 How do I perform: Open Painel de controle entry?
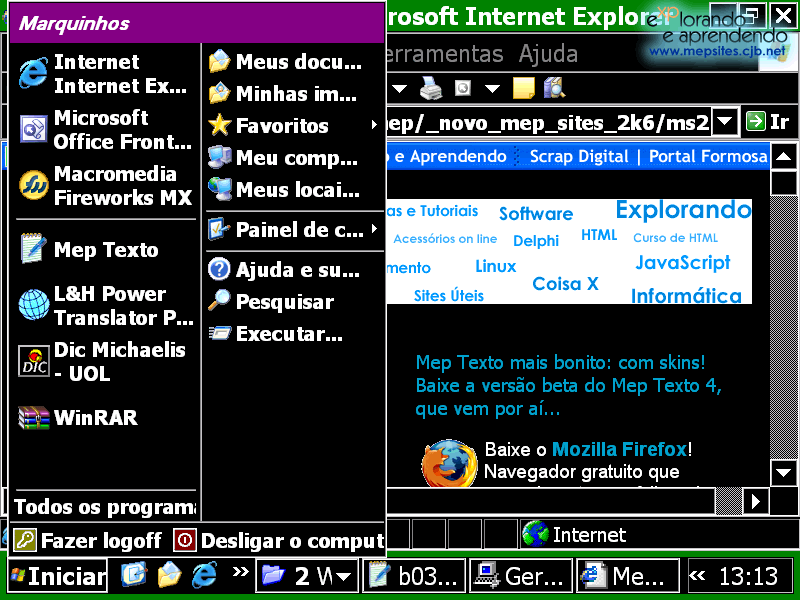coord(294,230)
